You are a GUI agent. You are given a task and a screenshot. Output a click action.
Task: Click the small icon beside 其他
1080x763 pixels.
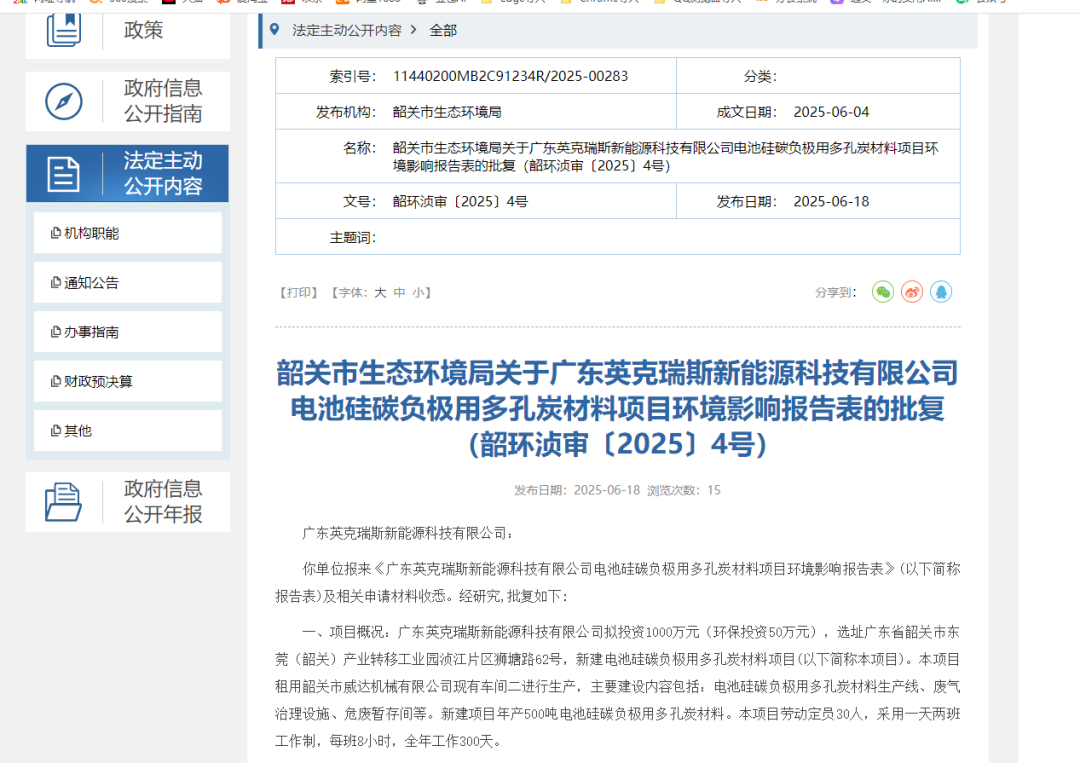pyautogui.click(x=56, y=431)
